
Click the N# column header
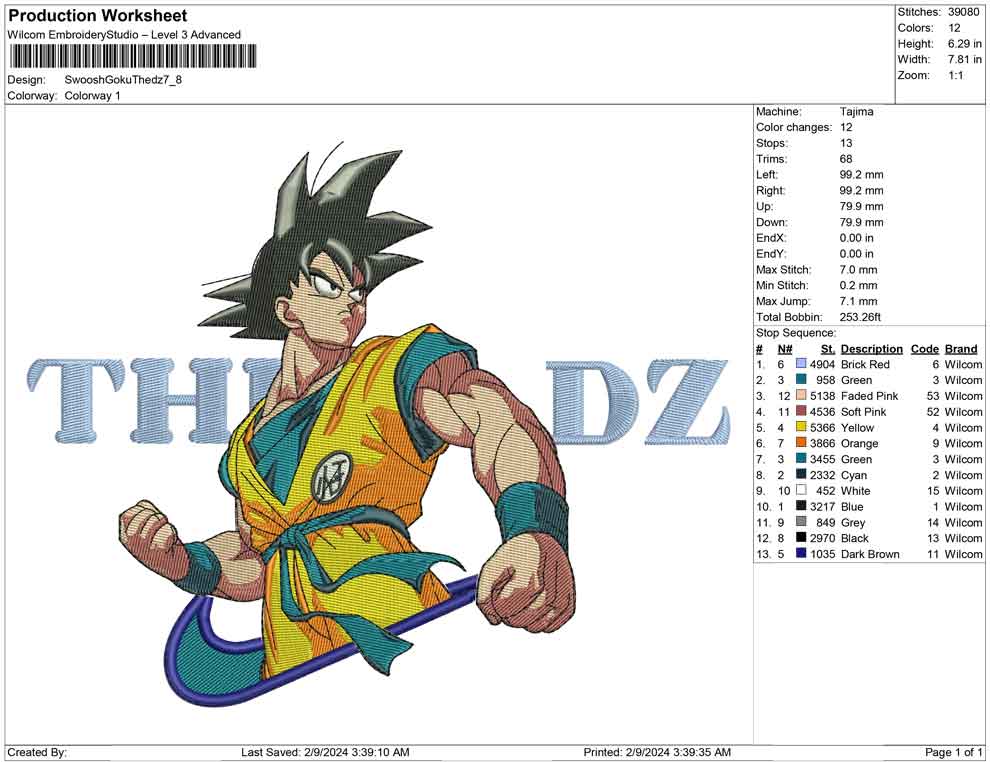click(785, 348)
